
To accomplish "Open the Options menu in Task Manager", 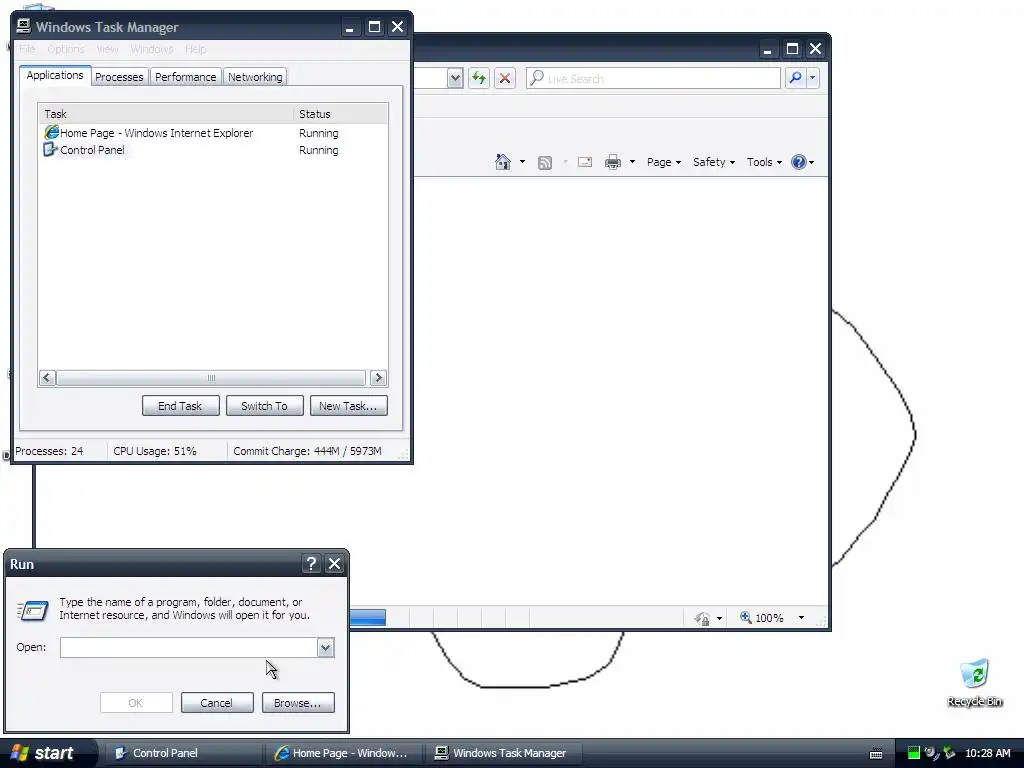I will click(x=65, y=49).
